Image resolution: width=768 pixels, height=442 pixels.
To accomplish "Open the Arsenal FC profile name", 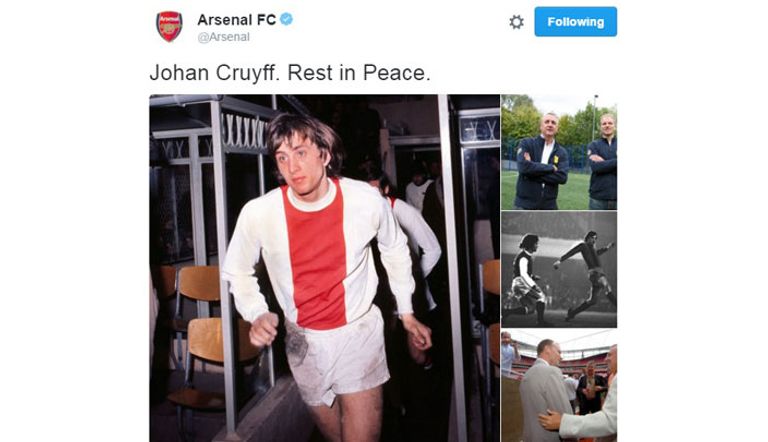I will point(237,20).
